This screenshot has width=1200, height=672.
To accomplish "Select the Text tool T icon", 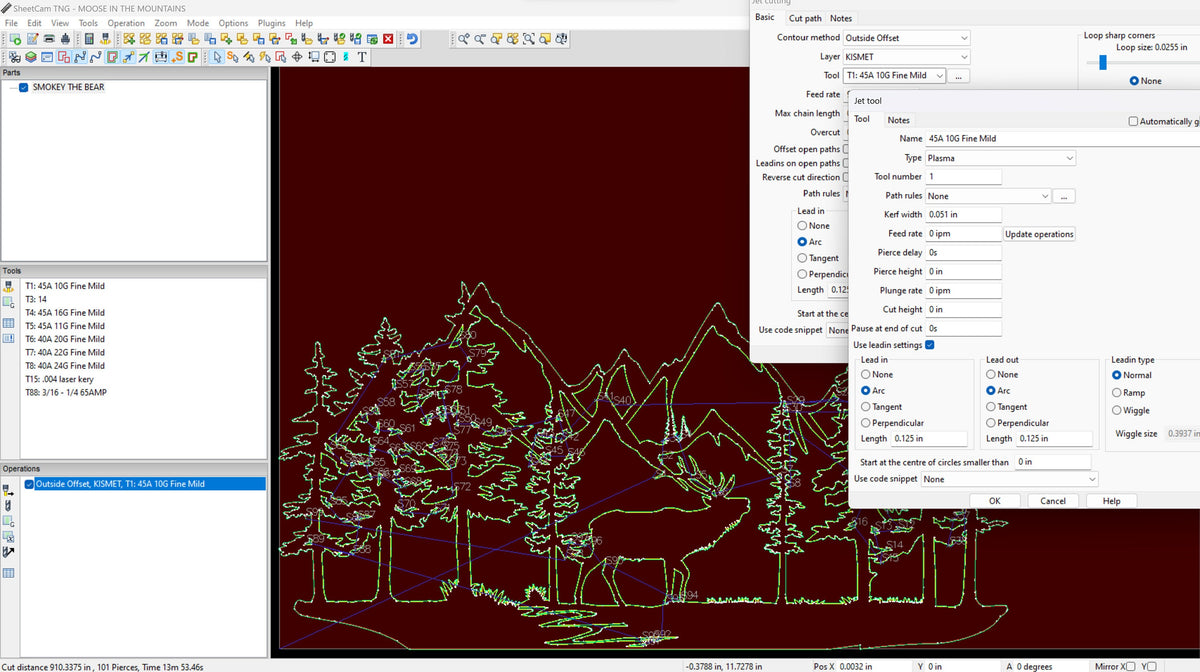I will [362, 56].
